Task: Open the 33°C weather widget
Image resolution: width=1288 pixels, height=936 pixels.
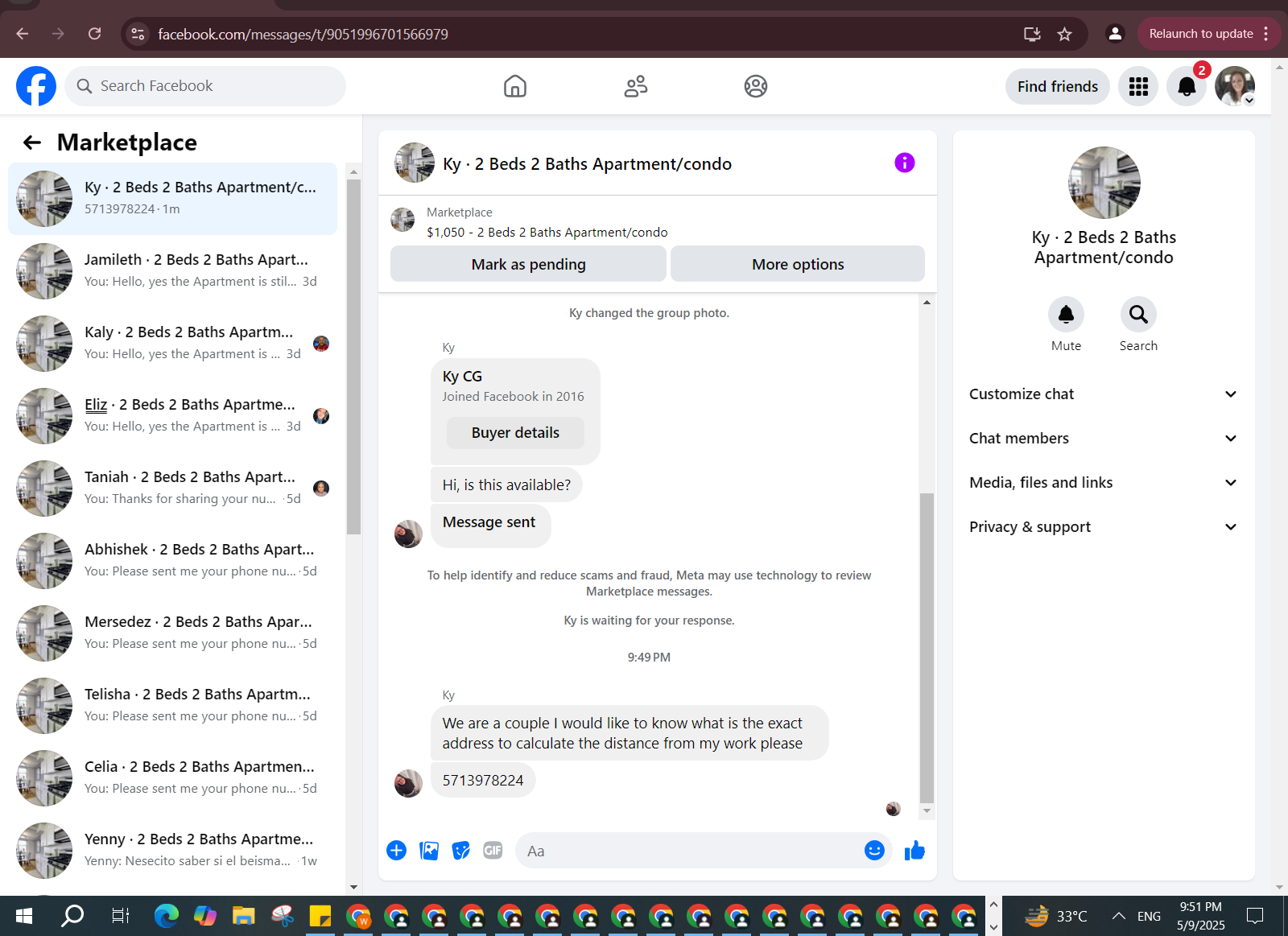Action: click(x=1056, y=916)
